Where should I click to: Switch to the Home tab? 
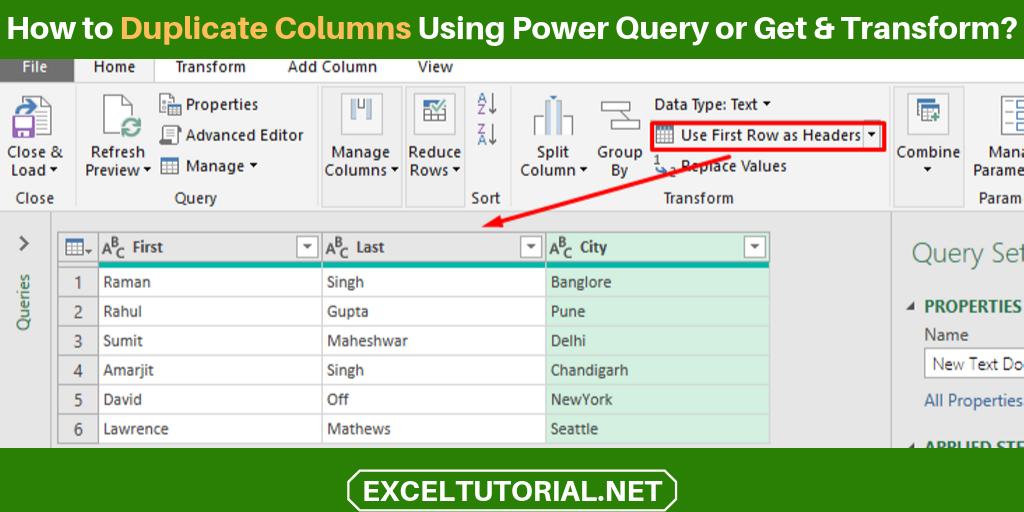[x=114, y=67]
